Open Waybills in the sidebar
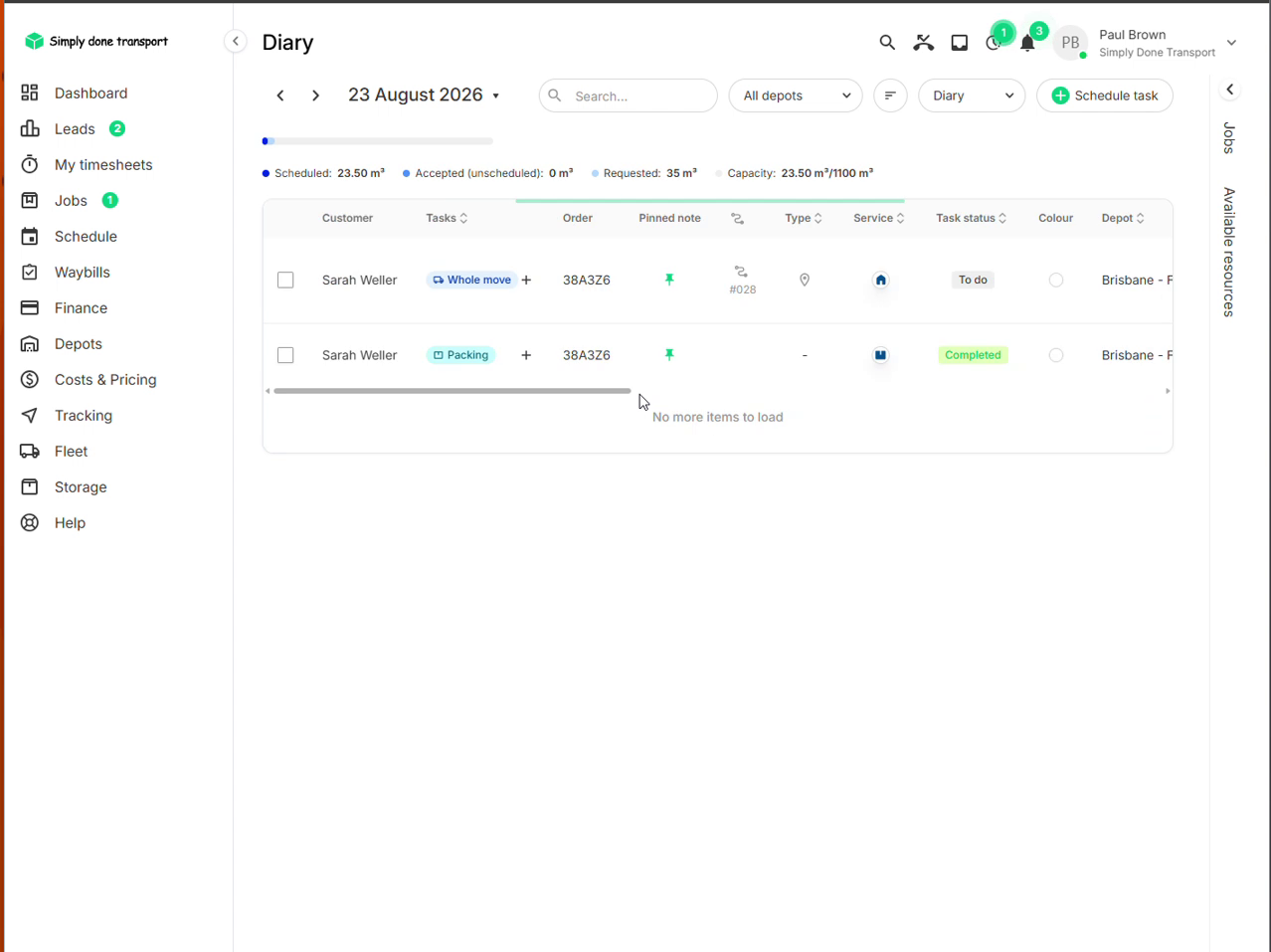Image resolution: width=1271 pixels, height=952 pixels. coord(83,272)
